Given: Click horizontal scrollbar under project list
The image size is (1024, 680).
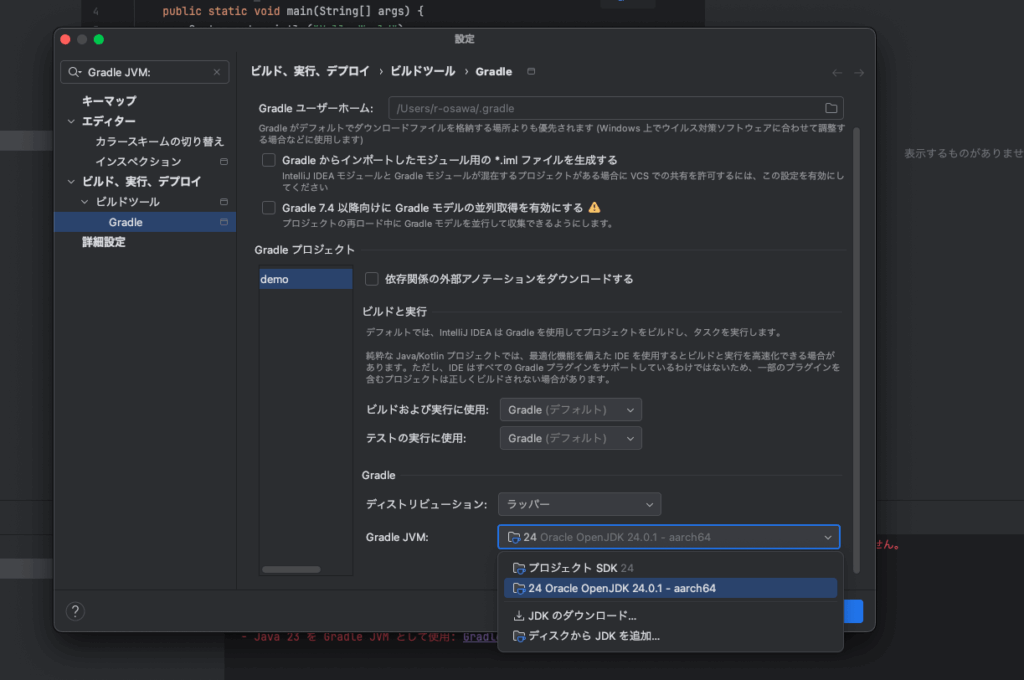Looking at the screenshot, I should (291, 570).
